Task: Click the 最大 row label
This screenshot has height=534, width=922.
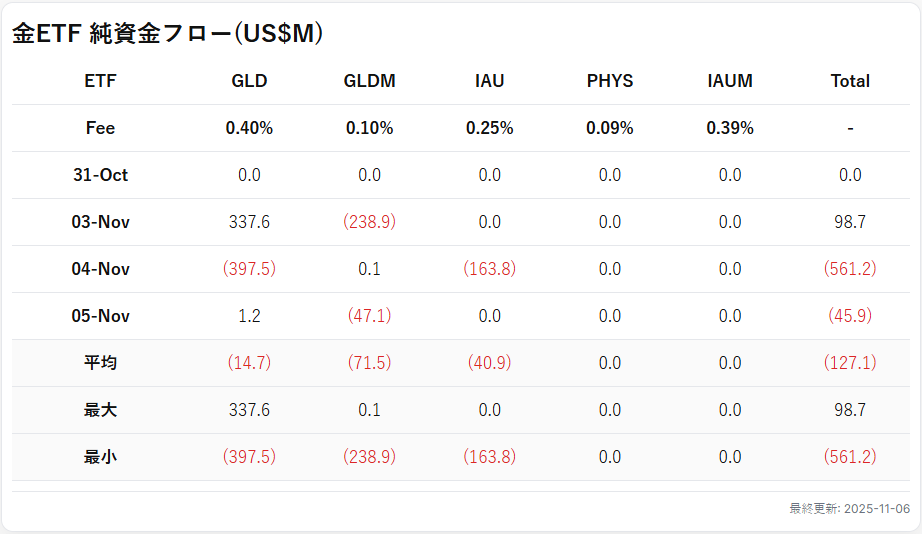Action: click(x=100, y=410)
